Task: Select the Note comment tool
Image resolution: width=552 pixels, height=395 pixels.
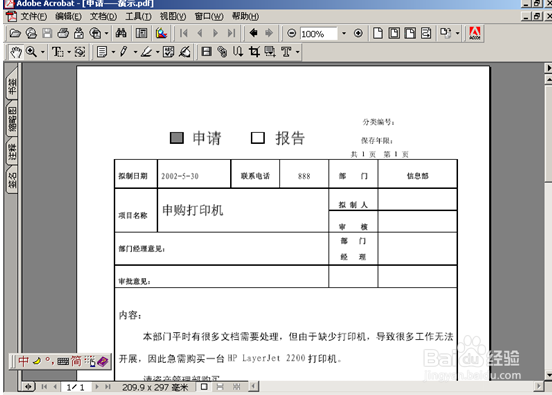Action: coord(102,52)
